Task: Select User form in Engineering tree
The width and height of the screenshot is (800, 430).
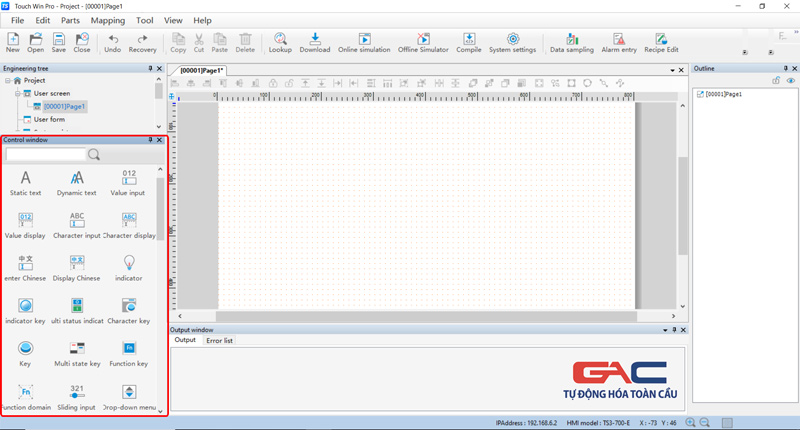Action: pos(49,119)
